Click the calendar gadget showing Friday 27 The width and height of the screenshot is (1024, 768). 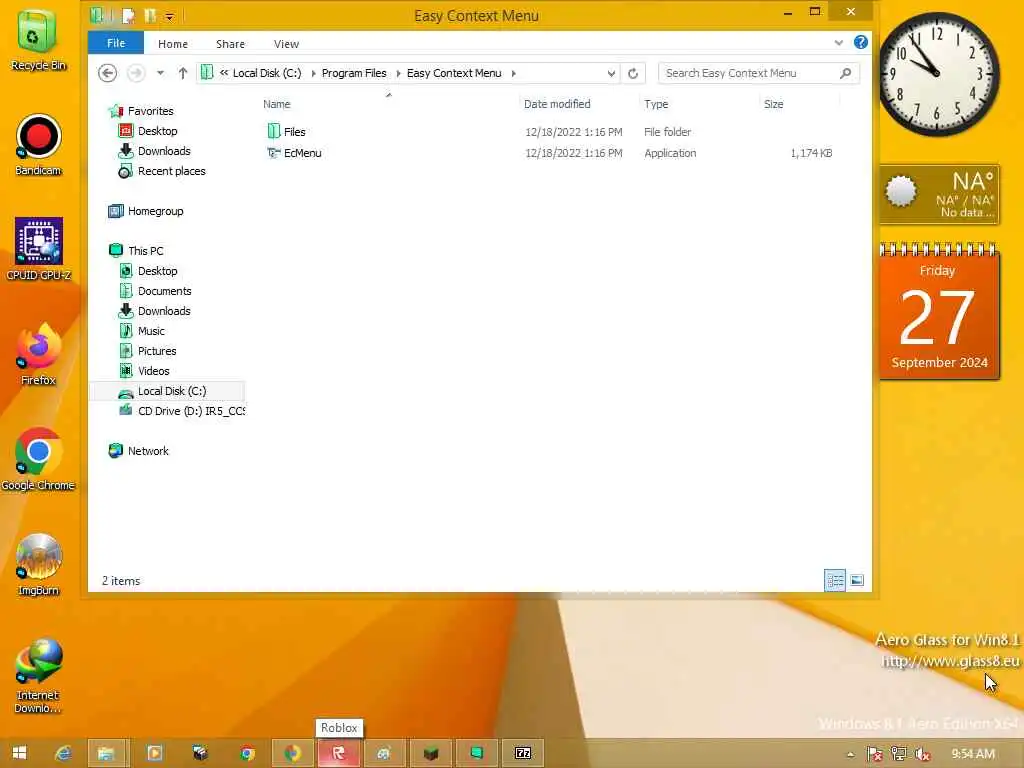tap(938, 312)
